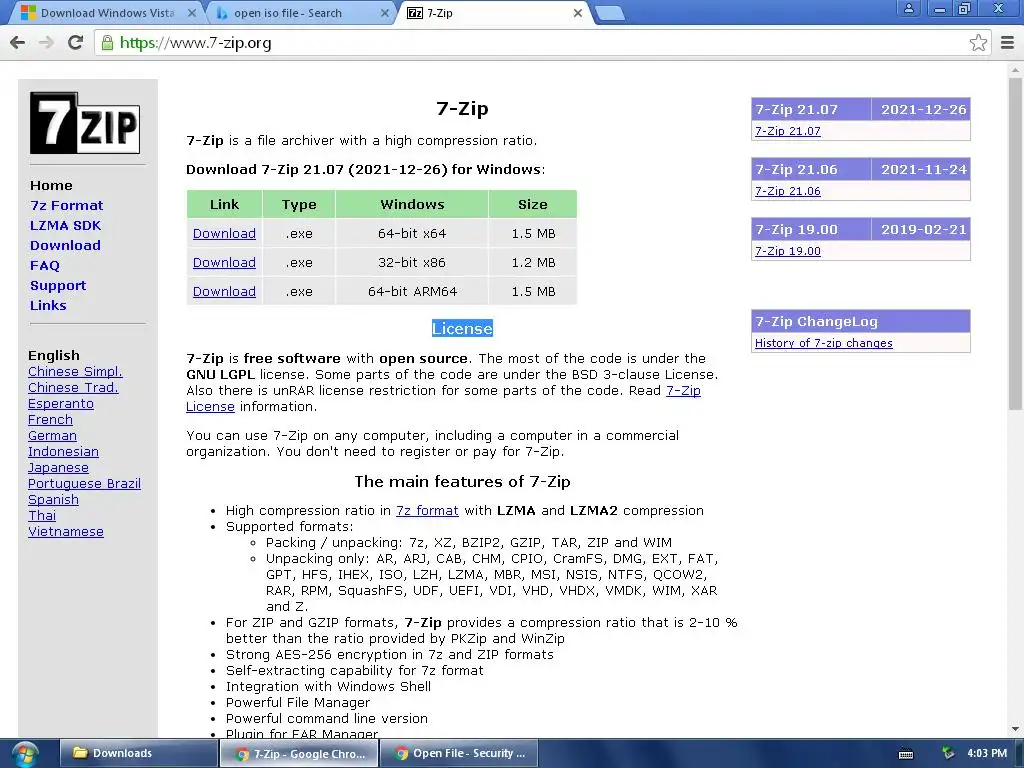Open the Download sidebar link
The image size is (1024, 768).
click(65, 246)
